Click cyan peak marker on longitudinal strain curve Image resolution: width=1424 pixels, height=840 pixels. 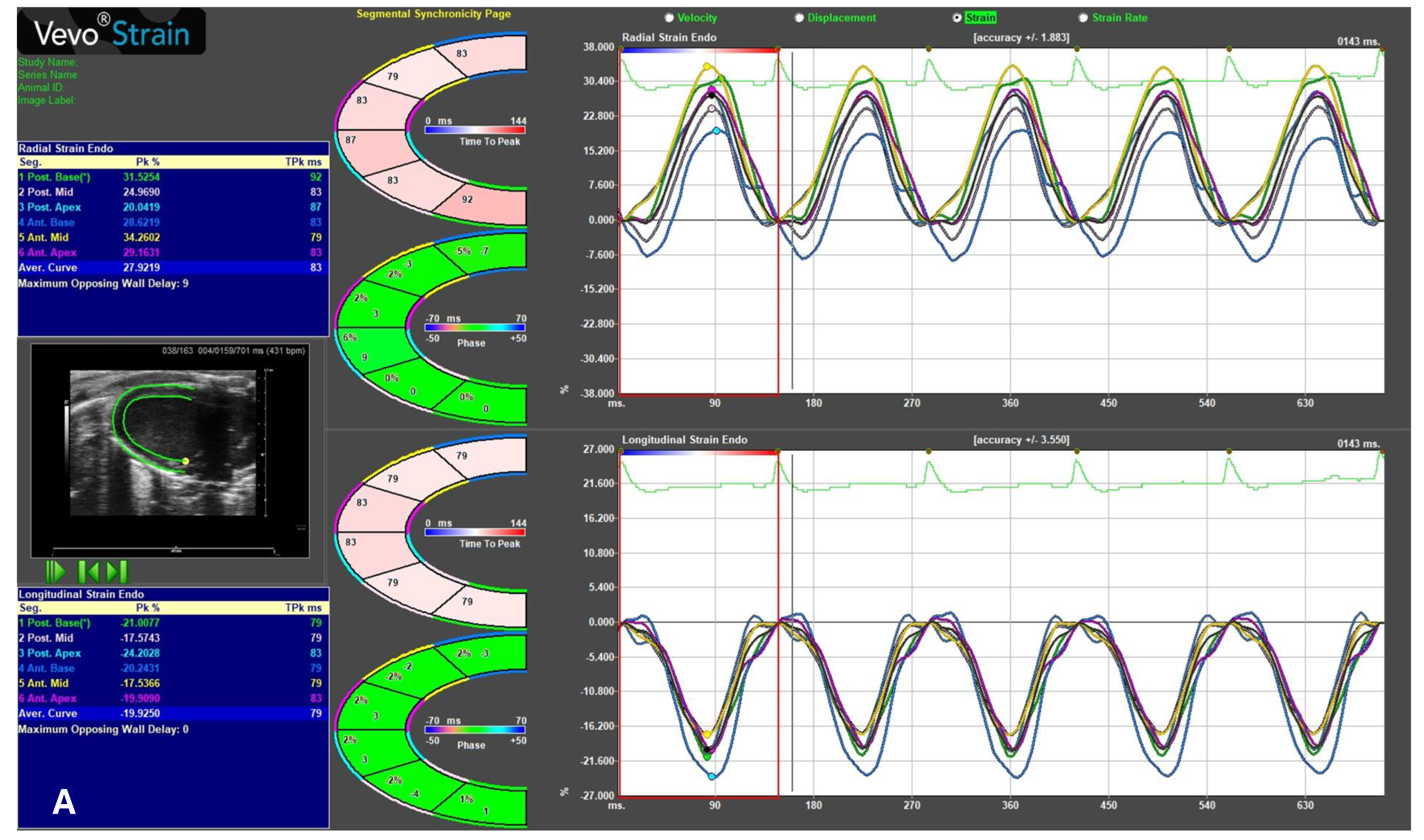[712, 777]
